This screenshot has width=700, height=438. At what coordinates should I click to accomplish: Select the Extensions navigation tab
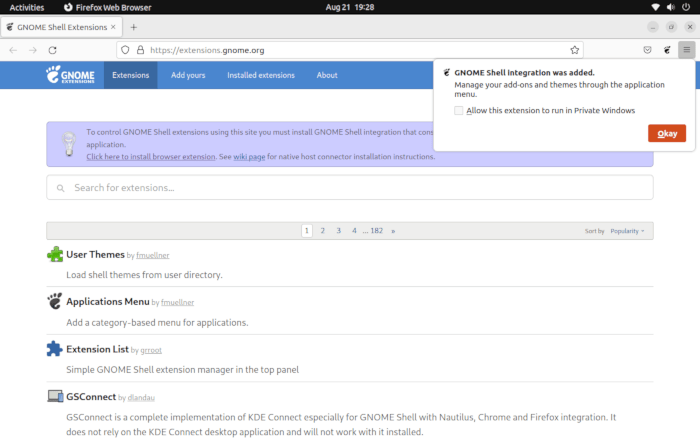pyautogui.click(x=130, y=75)
